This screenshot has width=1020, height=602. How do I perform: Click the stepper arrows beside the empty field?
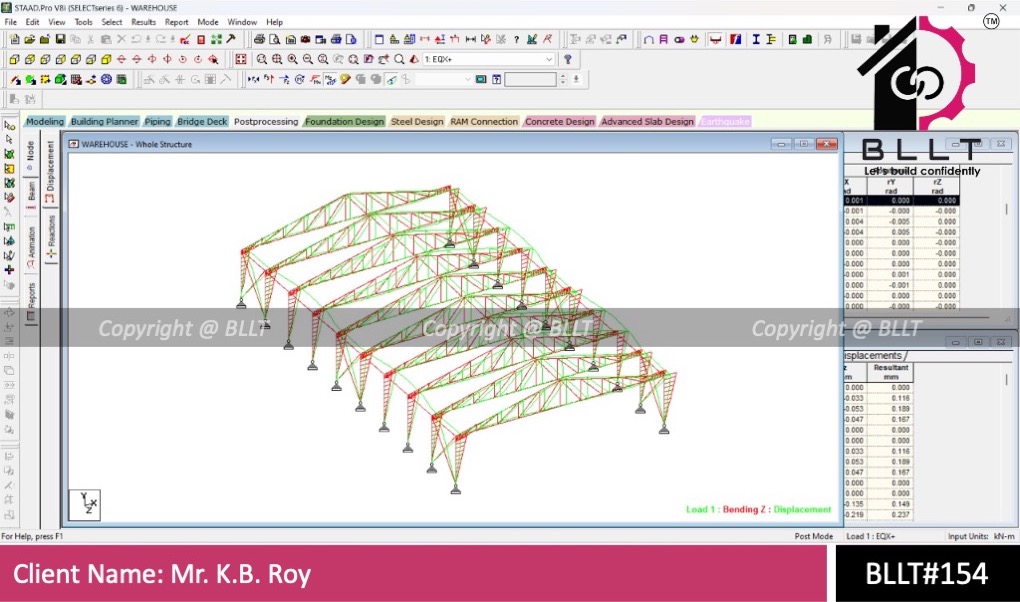click(563, 79)
